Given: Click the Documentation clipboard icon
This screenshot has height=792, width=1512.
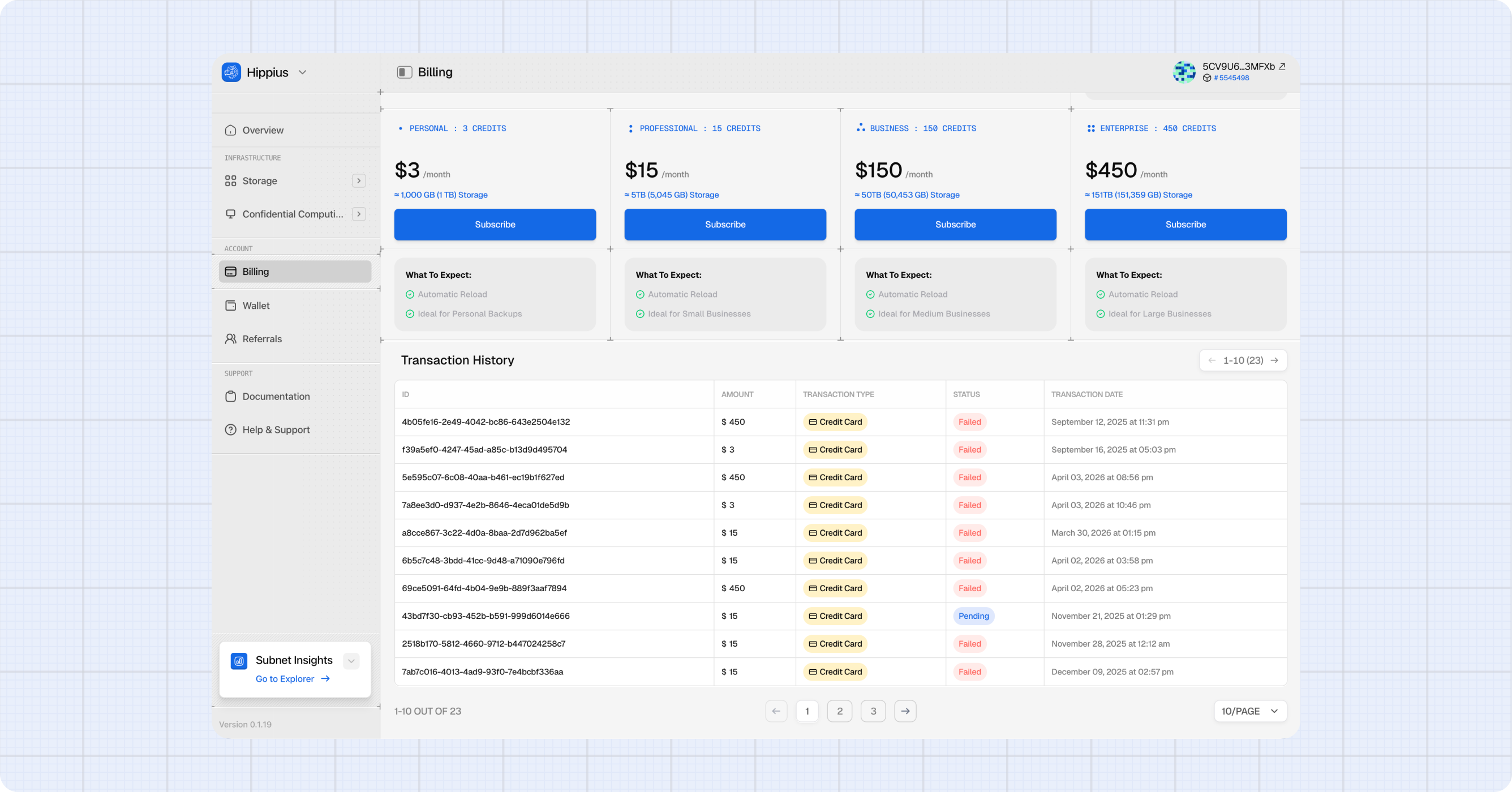Looking at the screenshot, I should 231,397.
